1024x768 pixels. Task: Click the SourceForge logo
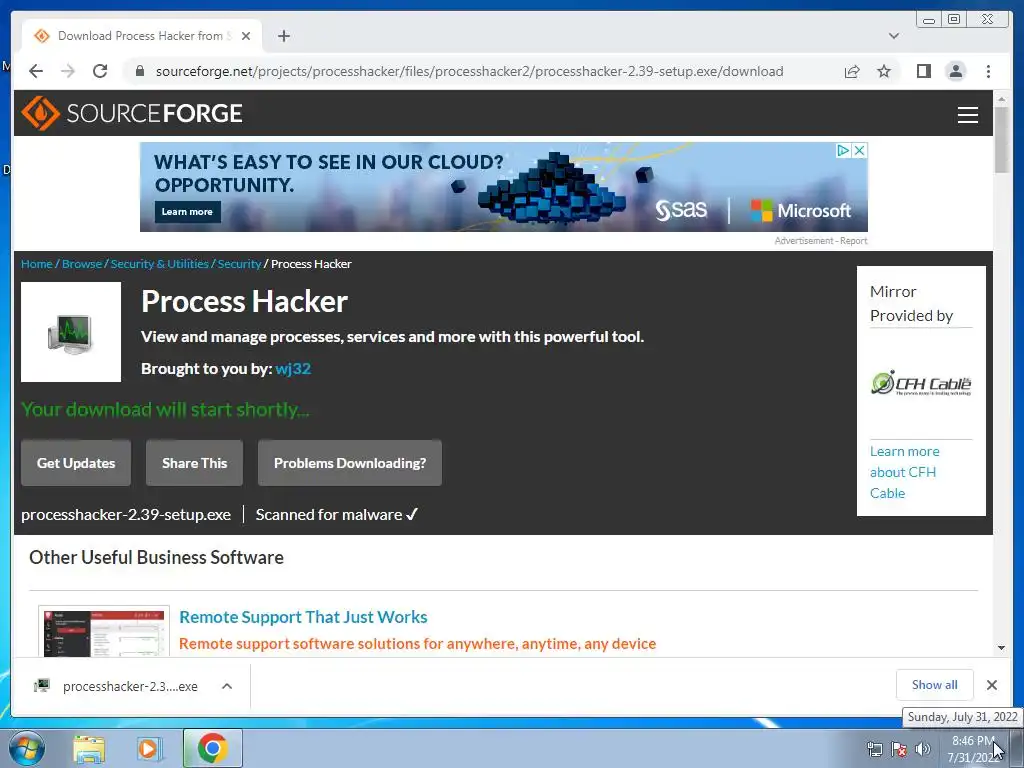(131, 113)
